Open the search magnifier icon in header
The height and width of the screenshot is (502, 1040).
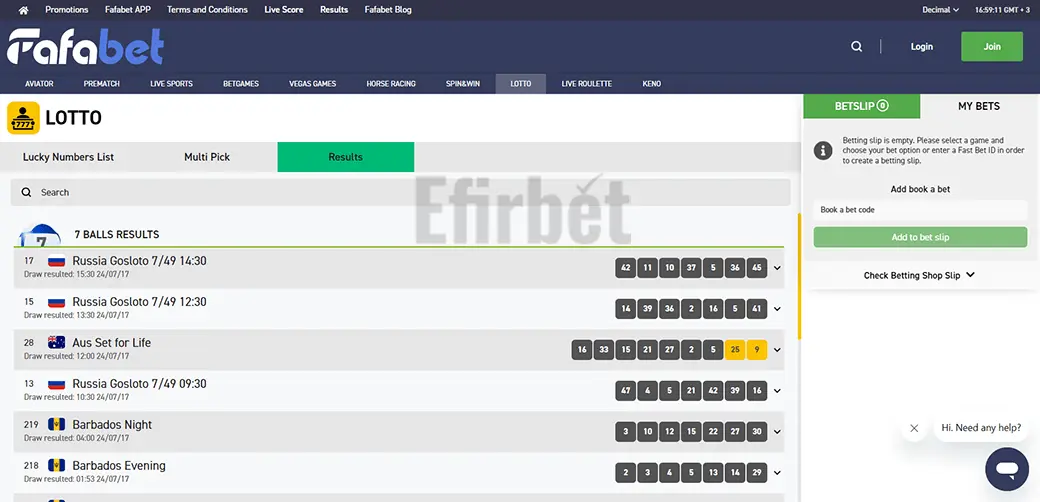click(x=857, y=46)
